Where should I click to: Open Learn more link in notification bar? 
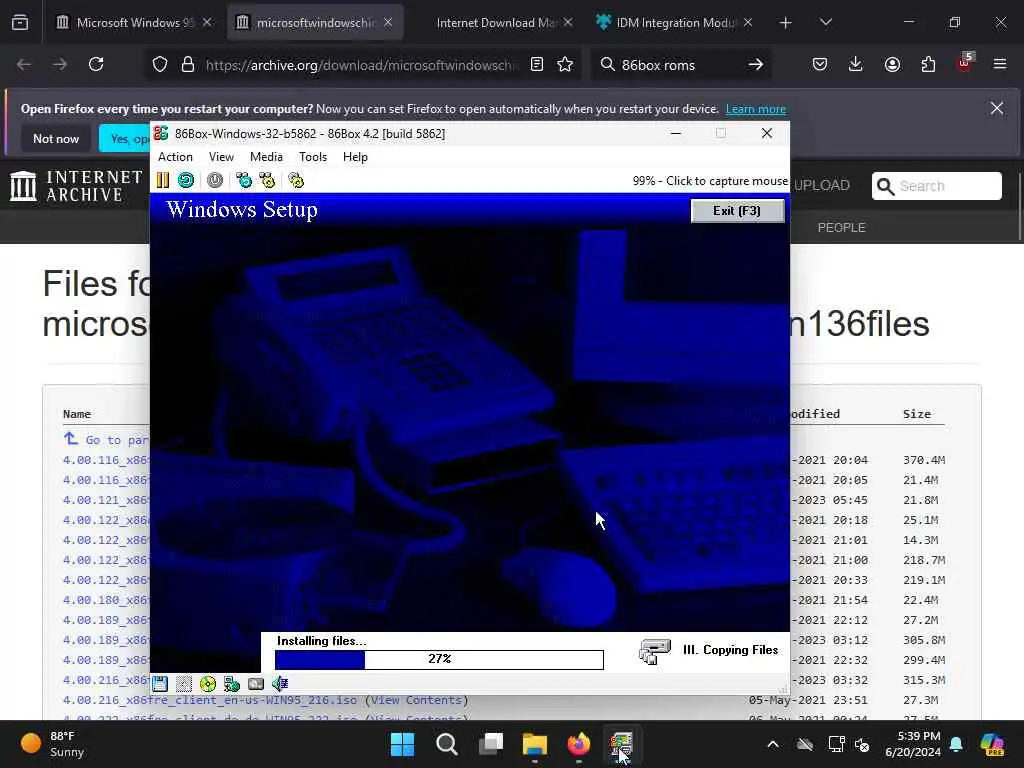756,109
